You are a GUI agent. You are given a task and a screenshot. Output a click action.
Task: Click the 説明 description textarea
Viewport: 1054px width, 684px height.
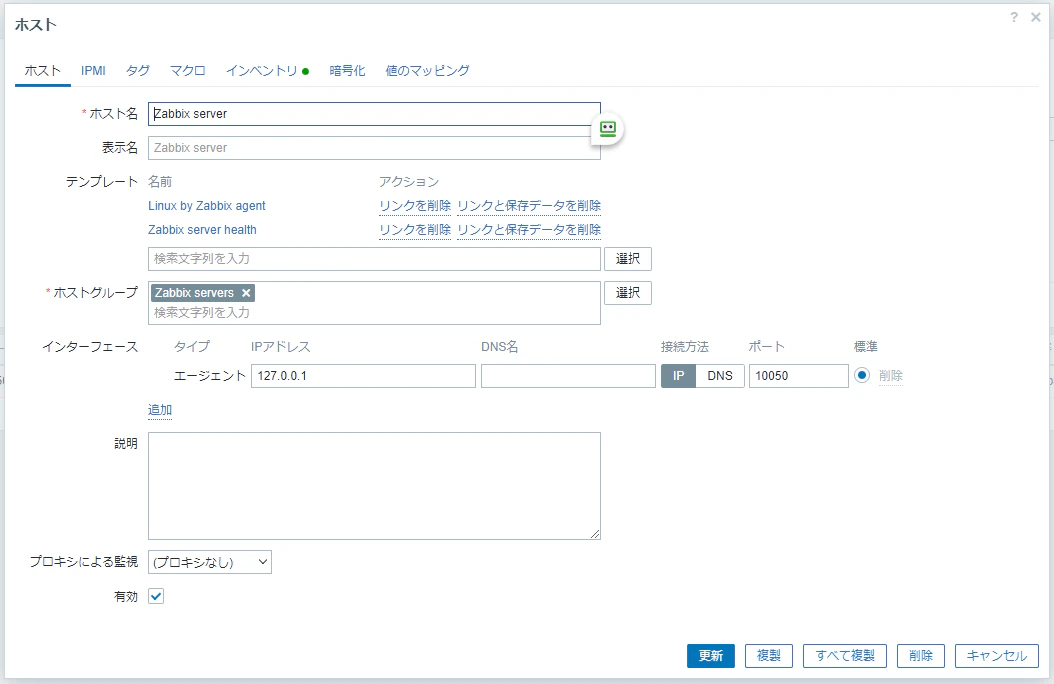[x=374, y=486]
